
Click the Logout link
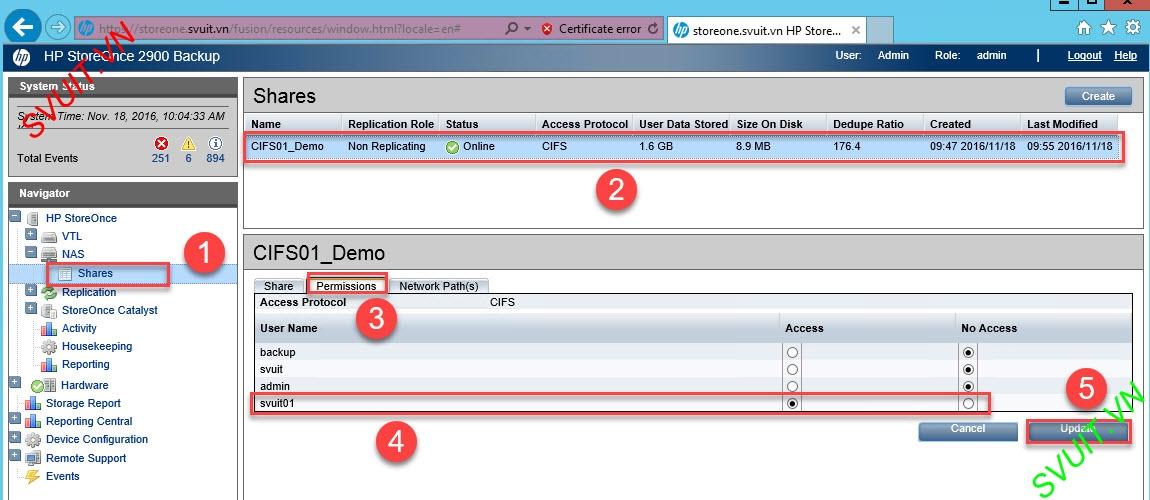click(x=1085, y=56)
